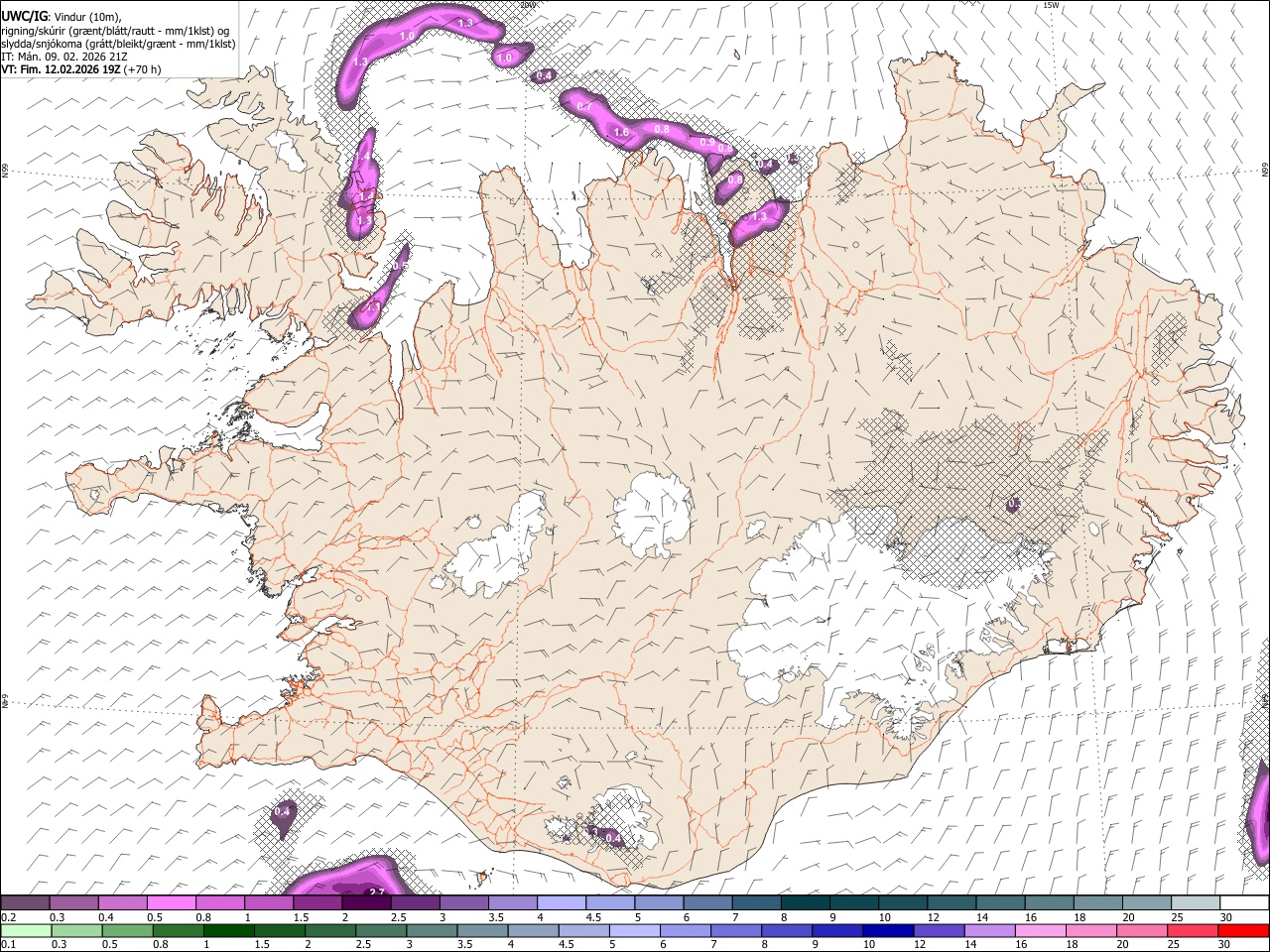Click the rain scale label '0.1'
This screenshot has height=952, width=1270.
[x=9, y=944]
